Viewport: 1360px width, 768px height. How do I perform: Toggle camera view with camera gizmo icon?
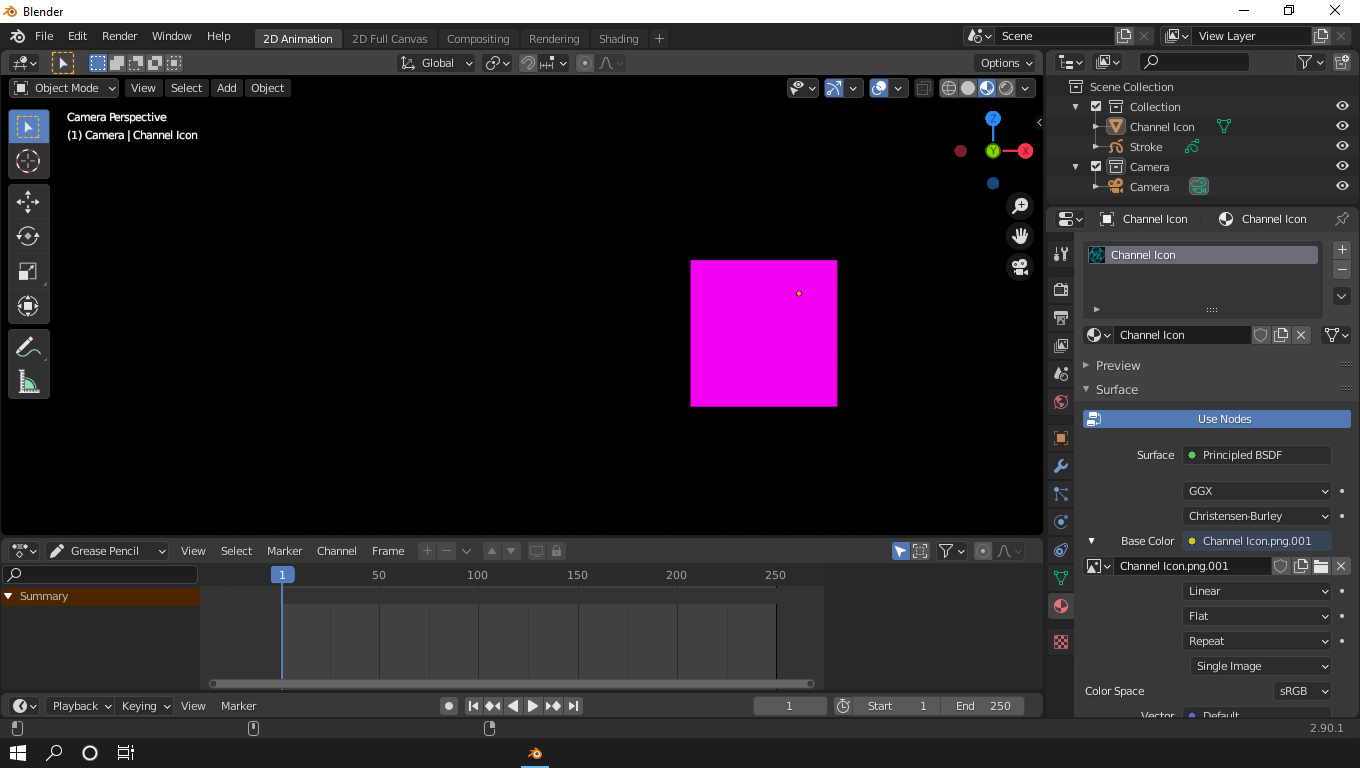coord(1020,268)
